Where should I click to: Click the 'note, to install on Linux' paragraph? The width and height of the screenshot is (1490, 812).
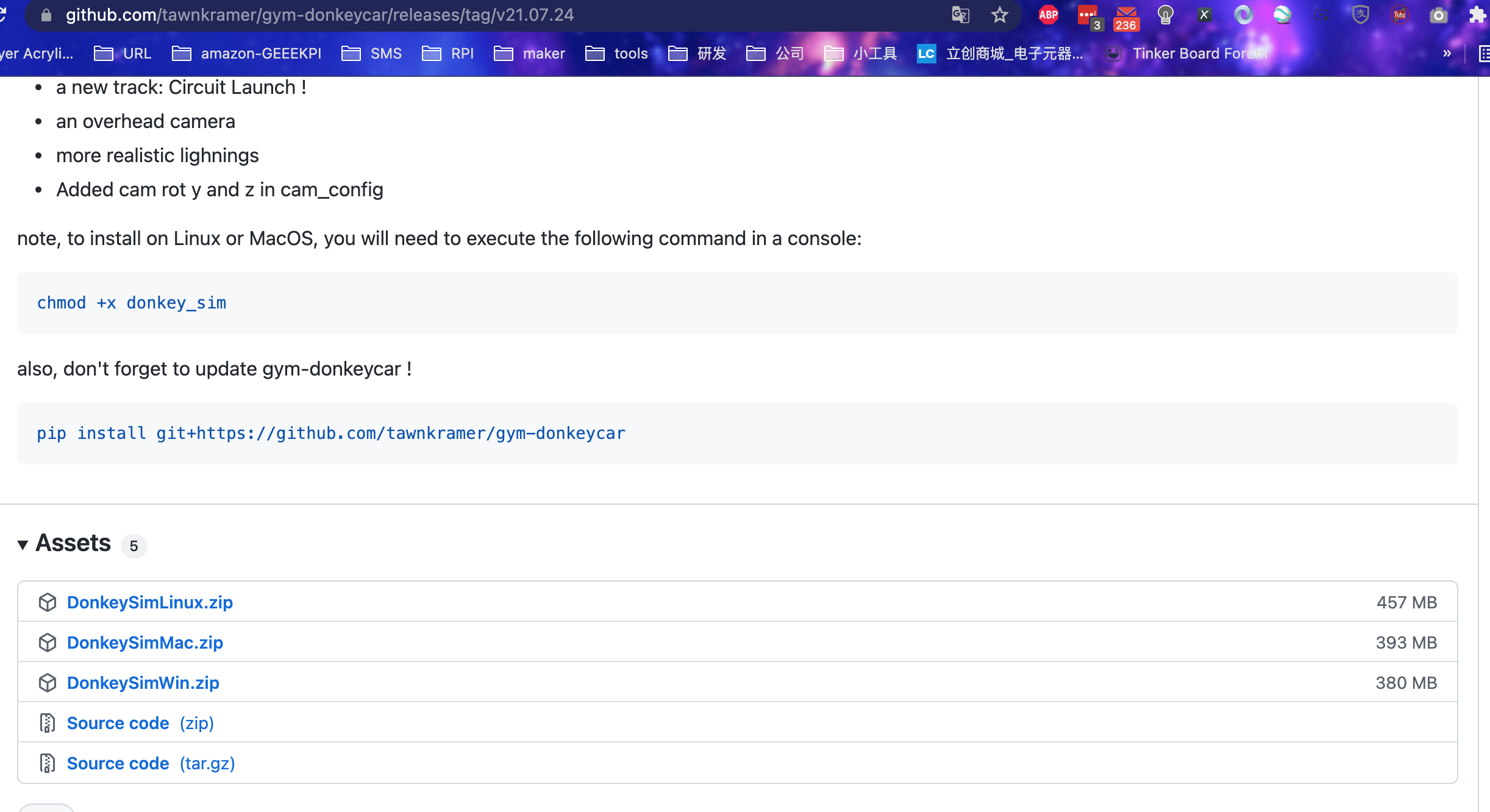[x=440, y=238]
